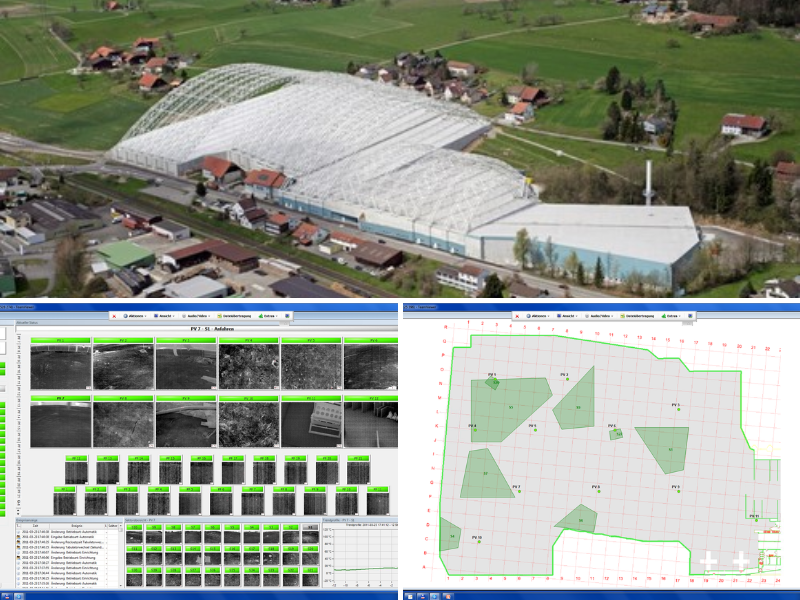Image resolution: width=800 pixels, height=600 pixels.
Task: Click PV 5 marker dot on the map
Action: (x=535, y=430)
